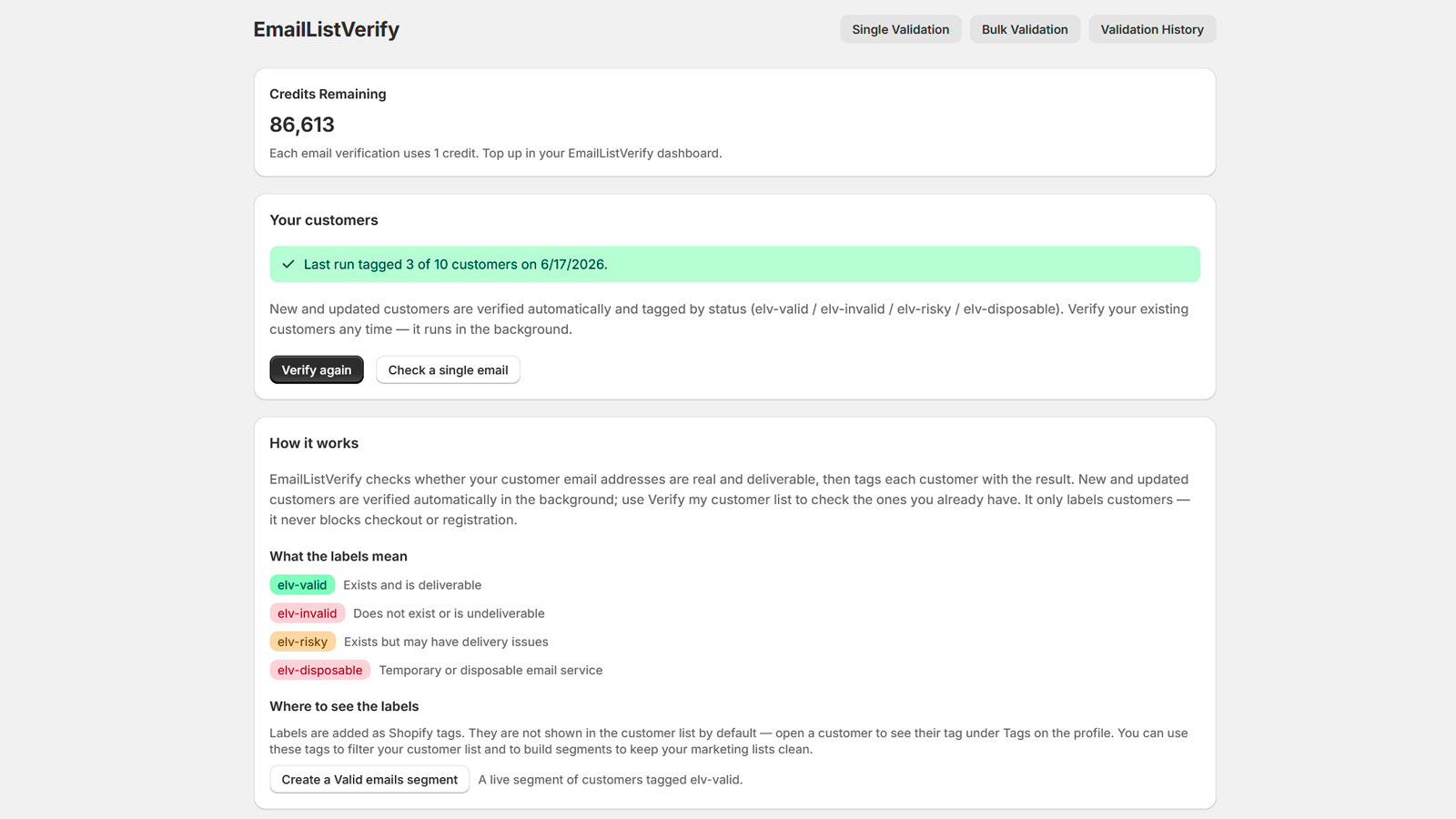This screenshot has height=819, width=1456.
Task: Create a Valid emails segment
Action: pyautogui.click(x=369, y=779)
